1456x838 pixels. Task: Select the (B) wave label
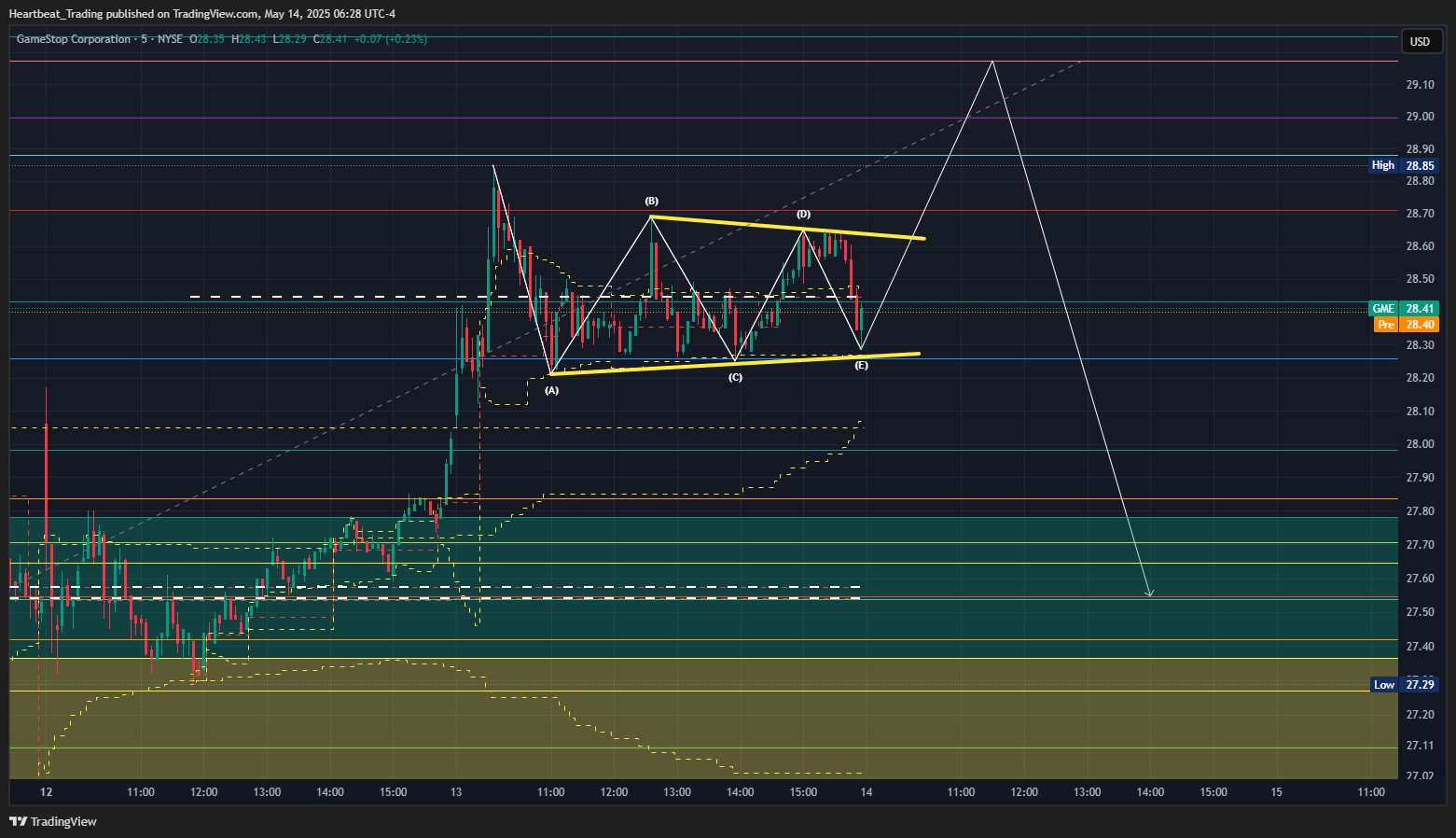click(x=651, y=201)
